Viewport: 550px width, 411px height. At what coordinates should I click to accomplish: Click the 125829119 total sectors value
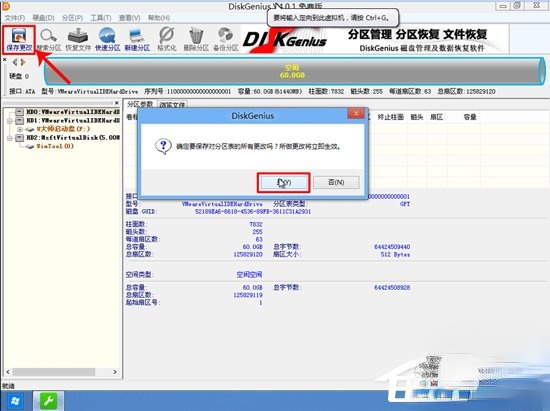click(x=248, y=295)
